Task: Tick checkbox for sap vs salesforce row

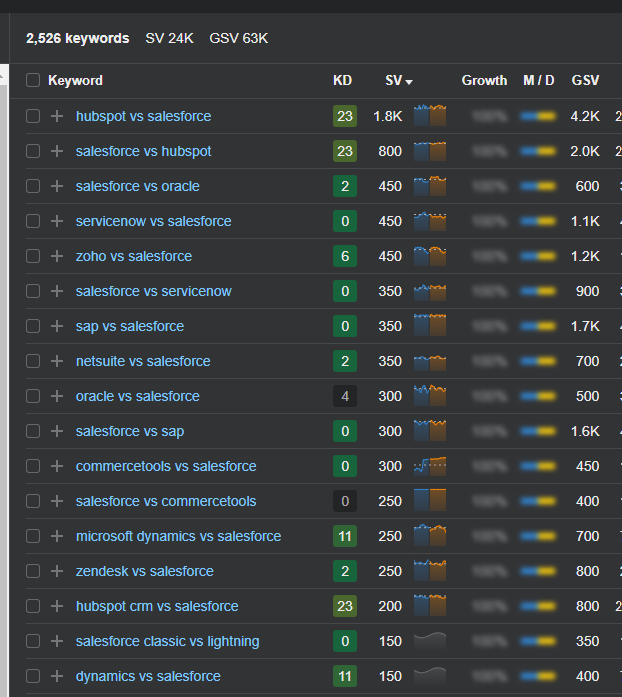Action: tap(33, 326)
